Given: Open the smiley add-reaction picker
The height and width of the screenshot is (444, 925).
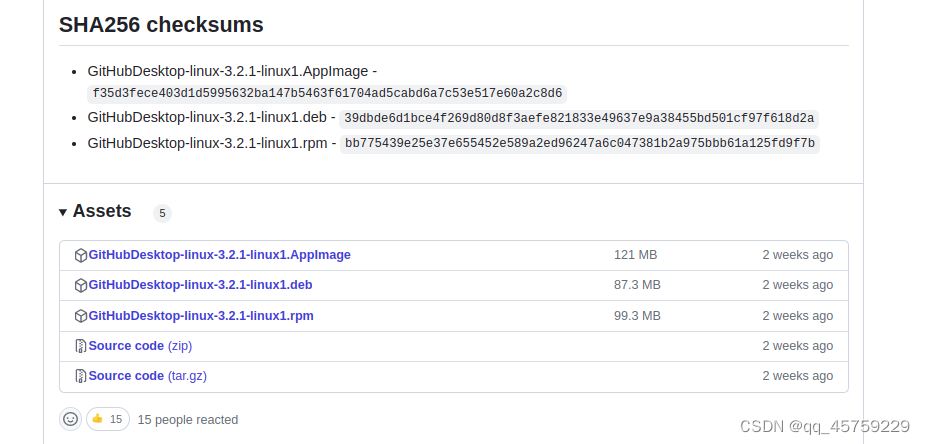Looking at the screenshot, I should coord(70,419).
